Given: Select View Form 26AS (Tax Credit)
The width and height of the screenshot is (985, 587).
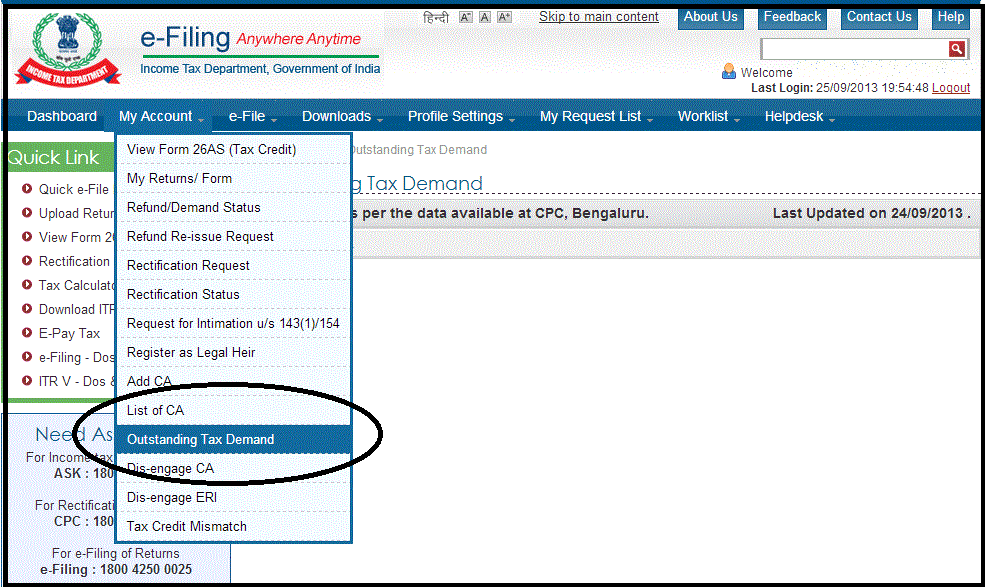Looking at the screenshot, I should [233, 150].
